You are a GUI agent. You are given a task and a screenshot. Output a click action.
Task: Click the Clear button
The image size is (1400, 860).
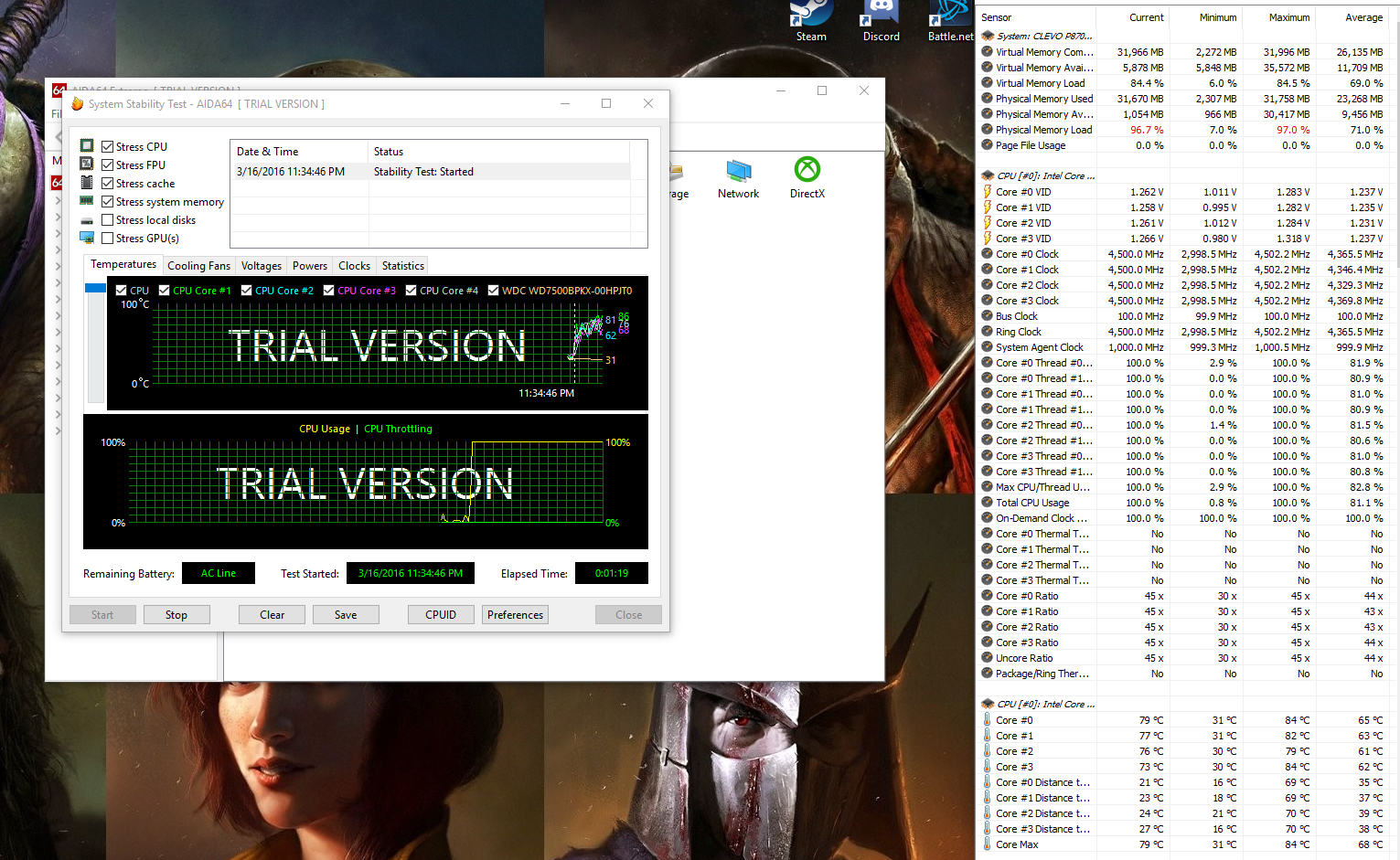(272, 615)
